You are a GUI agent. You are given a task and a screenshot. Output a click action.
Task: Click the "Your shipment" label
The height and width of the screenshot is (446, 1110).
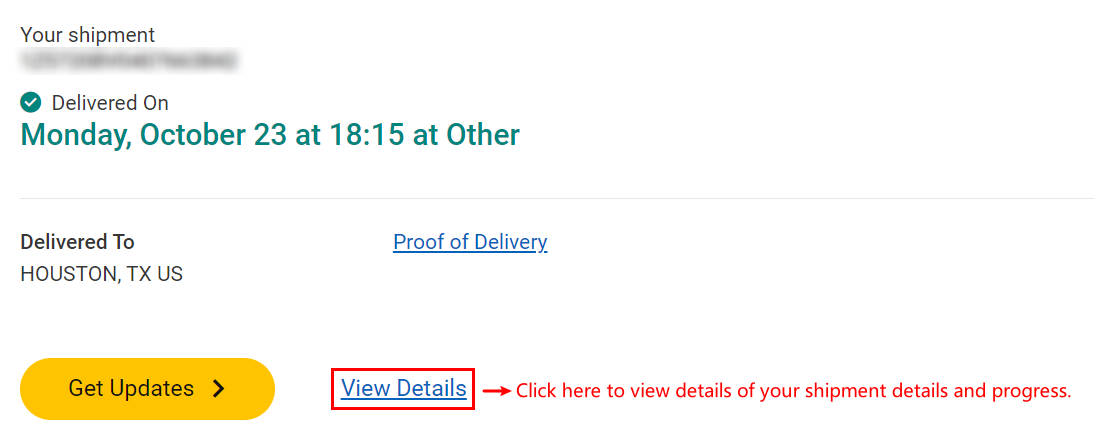[x=88, y=34]
